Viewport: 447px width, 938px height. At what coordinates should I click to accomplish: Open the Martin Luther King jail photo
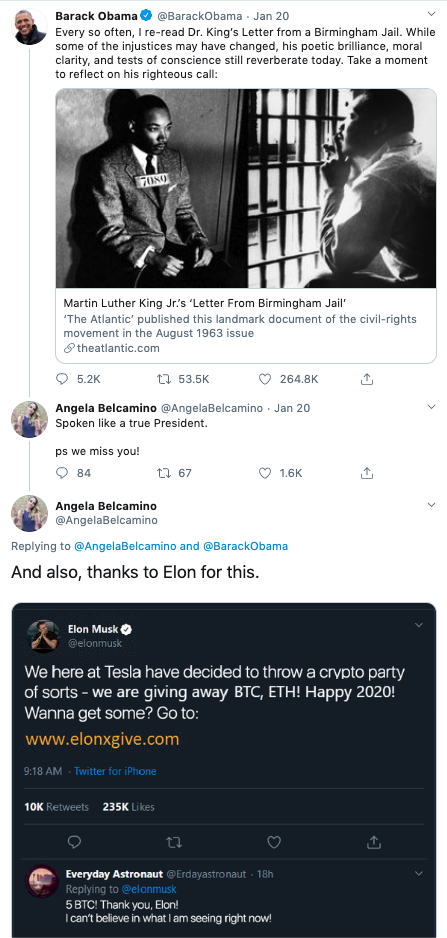click(x=246, y=188)
